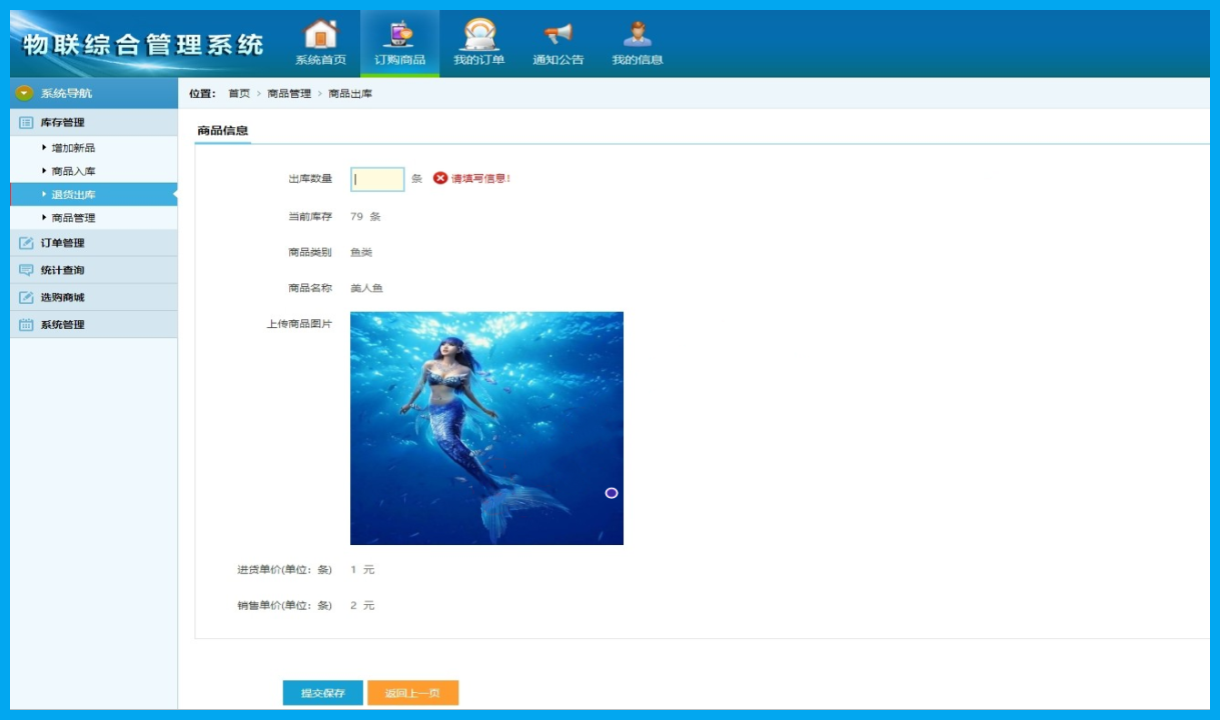Open the 通知公告 megaphone icon
1220x720 pixels.
(558, 34)
